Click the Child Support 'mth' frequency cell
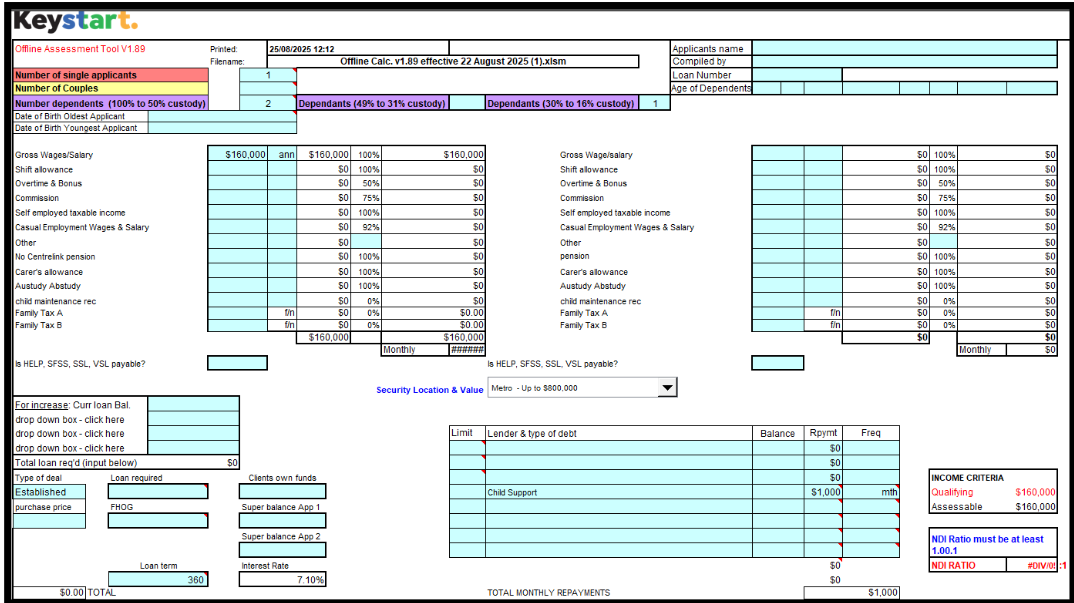This screenshot has height=603, width=1074. [871, 492]
